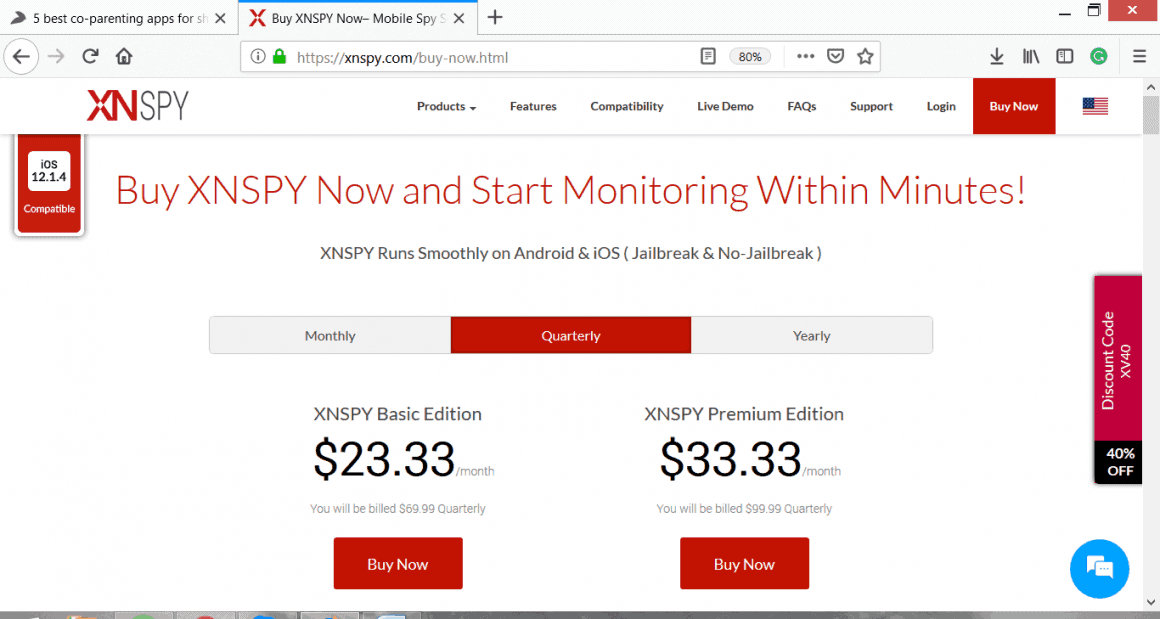Go back to the previous page

(21, 56)
